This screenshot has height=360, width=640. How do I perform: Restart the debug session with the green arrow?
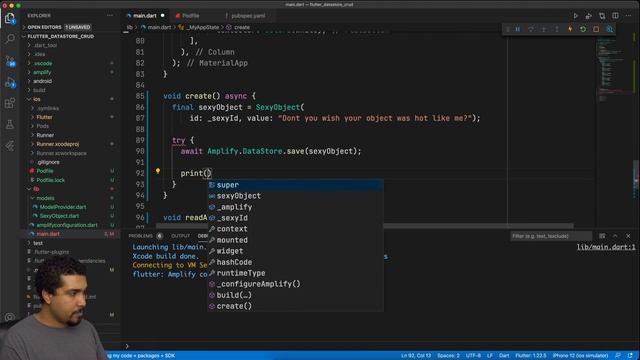(x=583, y=29)
